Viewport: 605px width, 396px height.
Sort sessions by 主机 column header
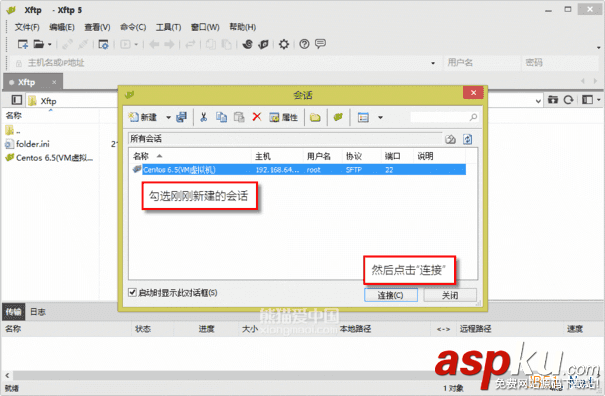click(x=277, y=156)
